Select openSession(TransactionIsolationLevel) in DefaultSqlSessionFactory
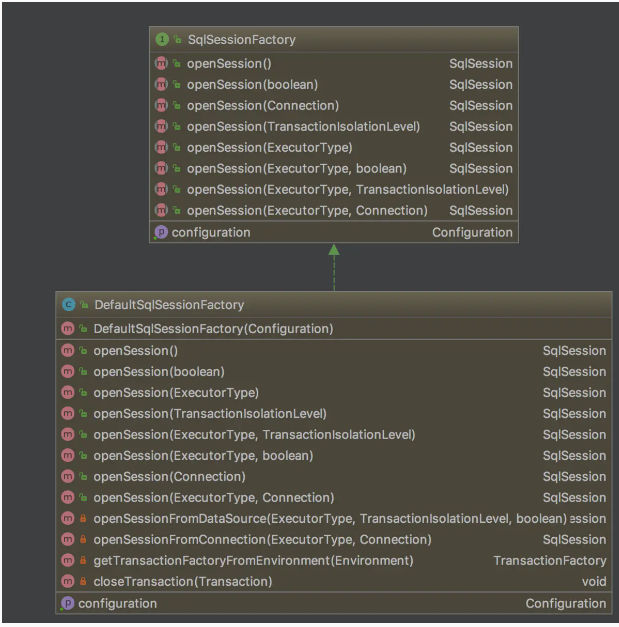This screenshot has width=619, height=627. [x=210, y=413]
